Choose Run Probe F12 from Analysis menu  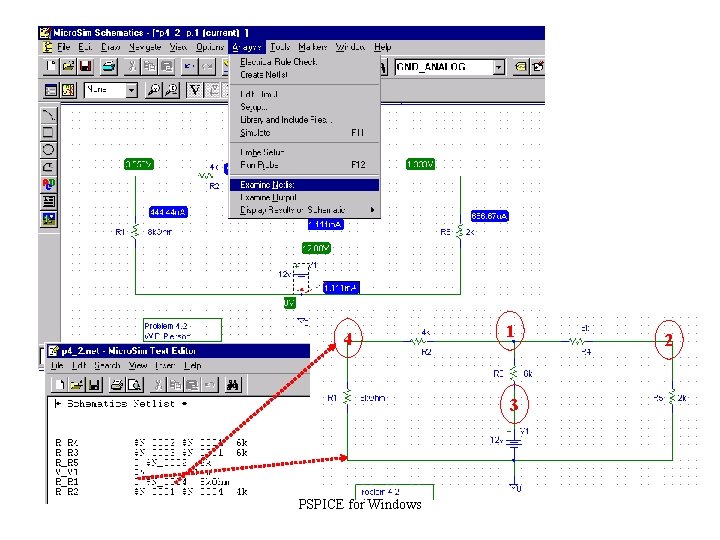[x=304, y=164]
